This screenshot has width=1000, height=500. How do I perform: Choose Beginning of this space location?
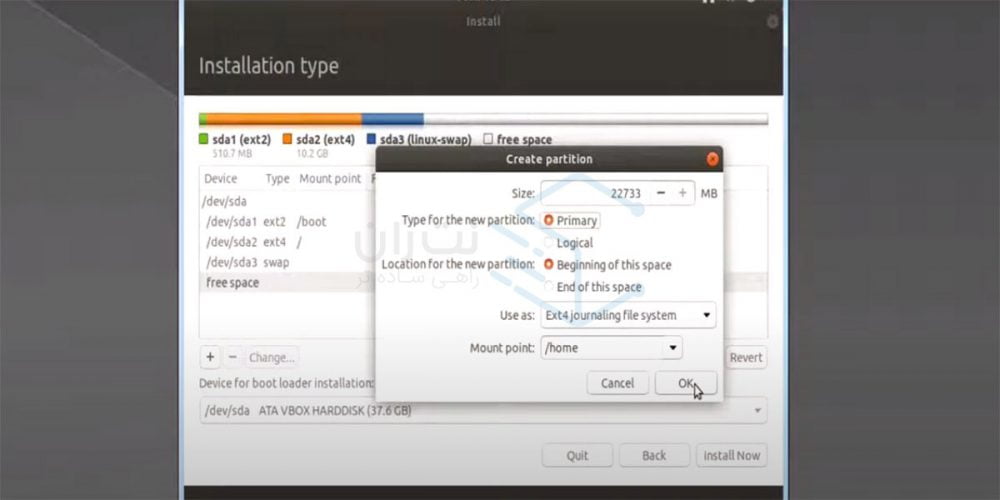[549, 265]
